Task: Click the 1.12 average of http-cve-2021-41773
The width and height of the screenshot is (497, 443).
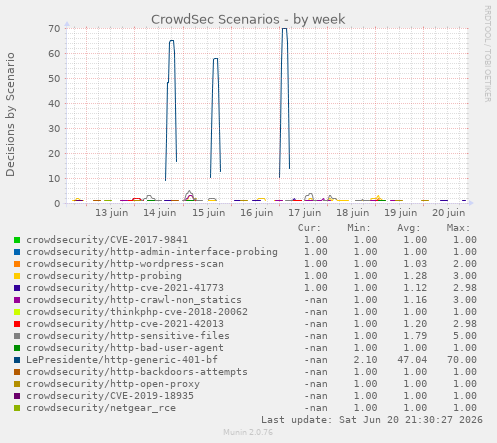Action: pyautogui.click(x=415, y=288)
